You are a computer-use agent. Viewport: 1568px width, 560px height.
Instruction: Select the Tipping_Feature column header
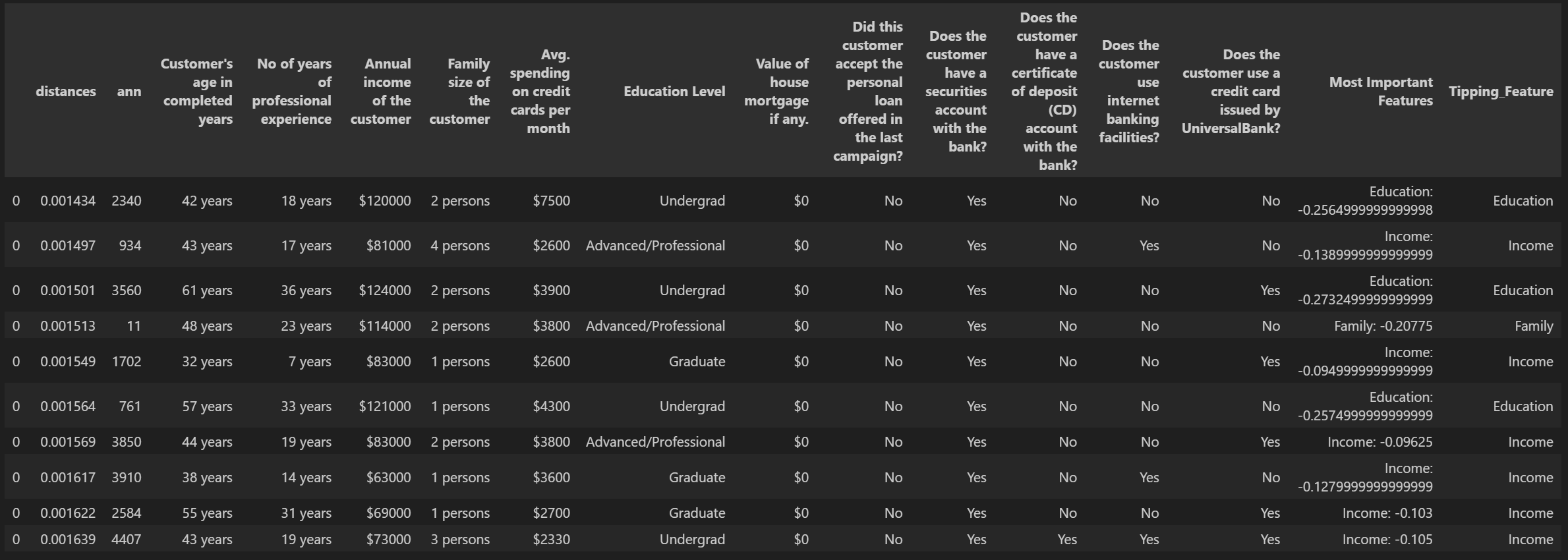tap(1501, 92)
